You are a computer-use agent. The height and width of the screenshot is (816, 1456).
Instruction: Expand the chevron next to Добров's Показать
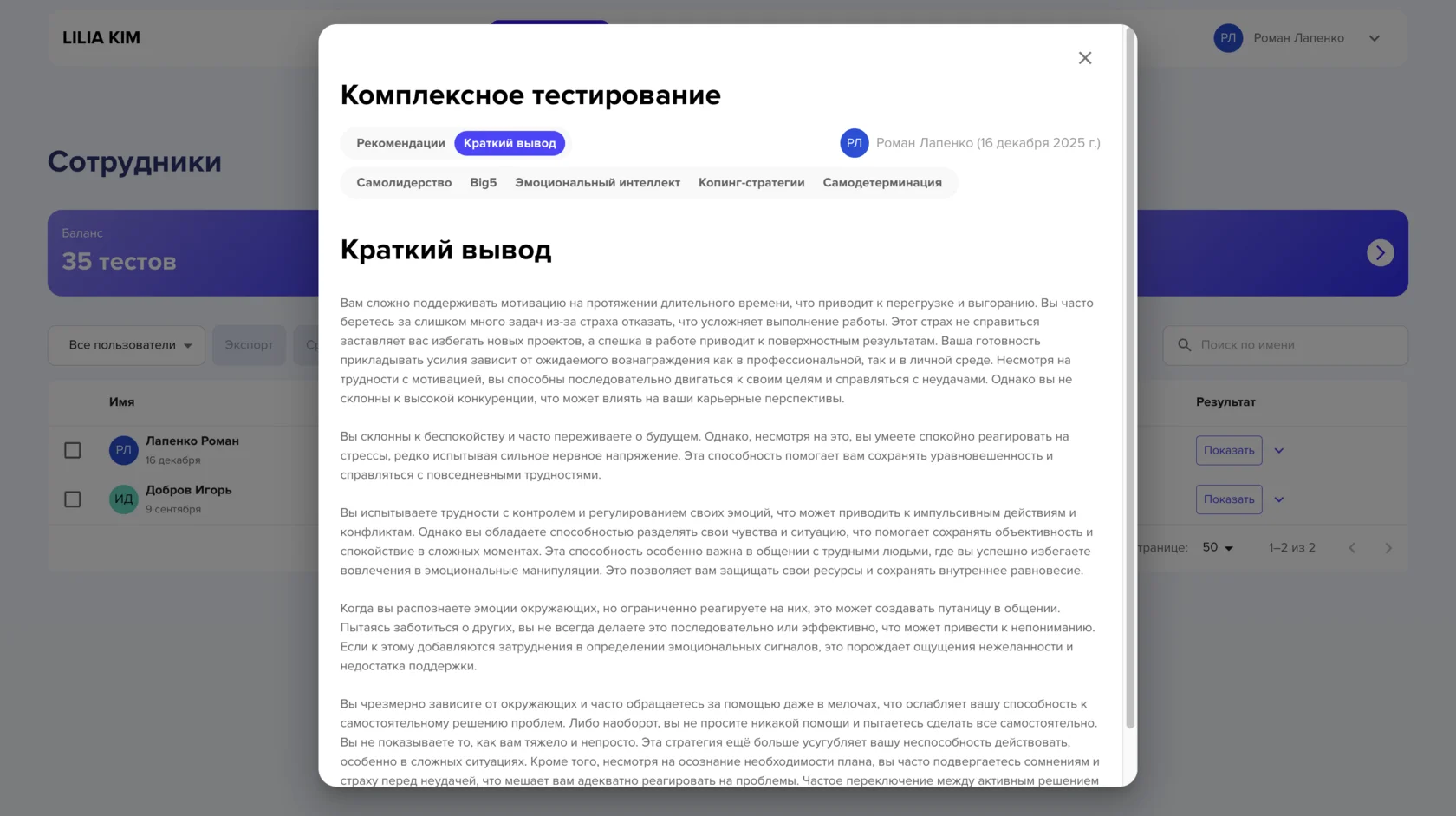pyautogui.click(x=1279, y=499)
